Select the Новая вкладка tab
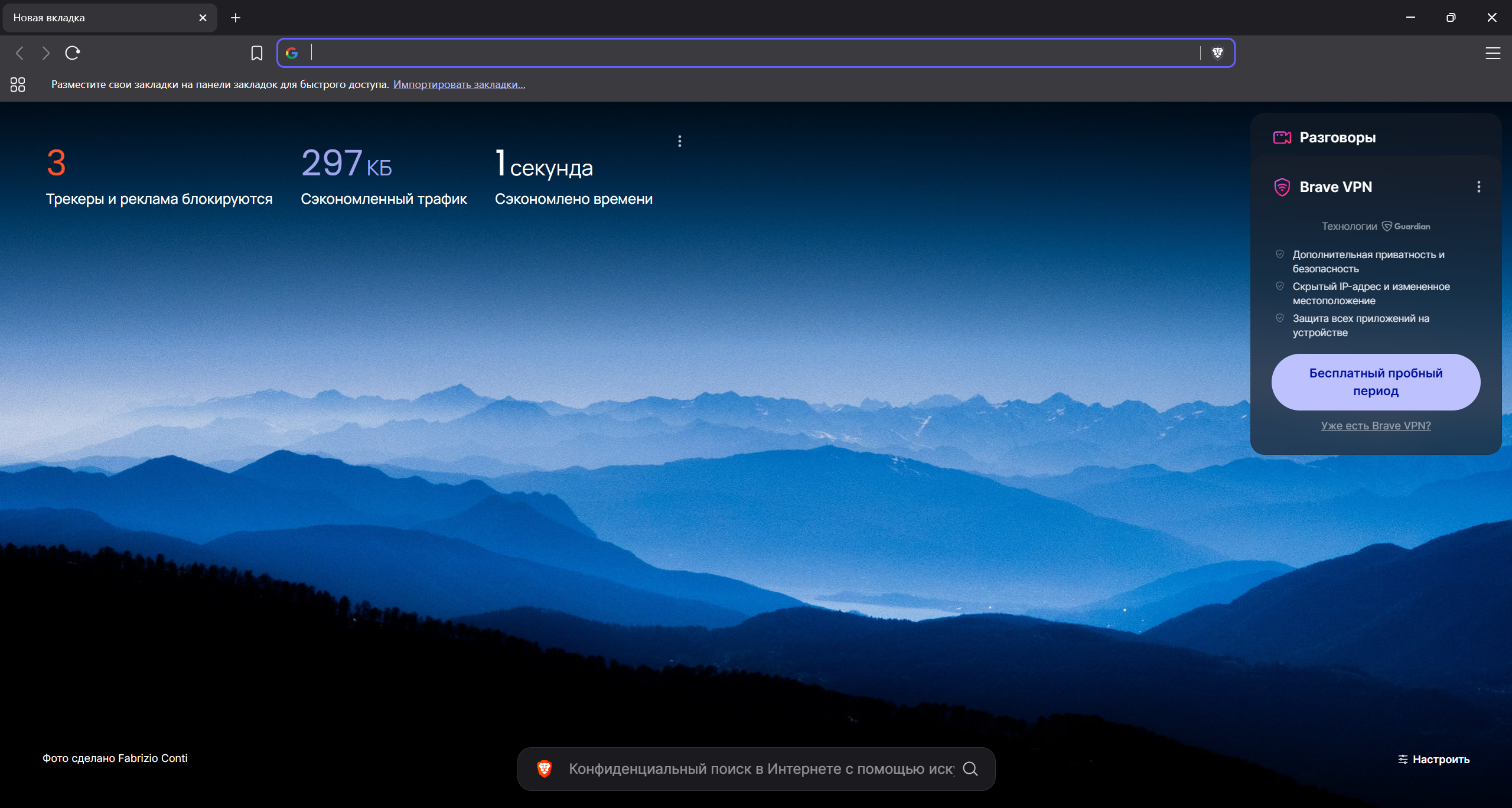 pyautogui.click(x=100, y=18)
